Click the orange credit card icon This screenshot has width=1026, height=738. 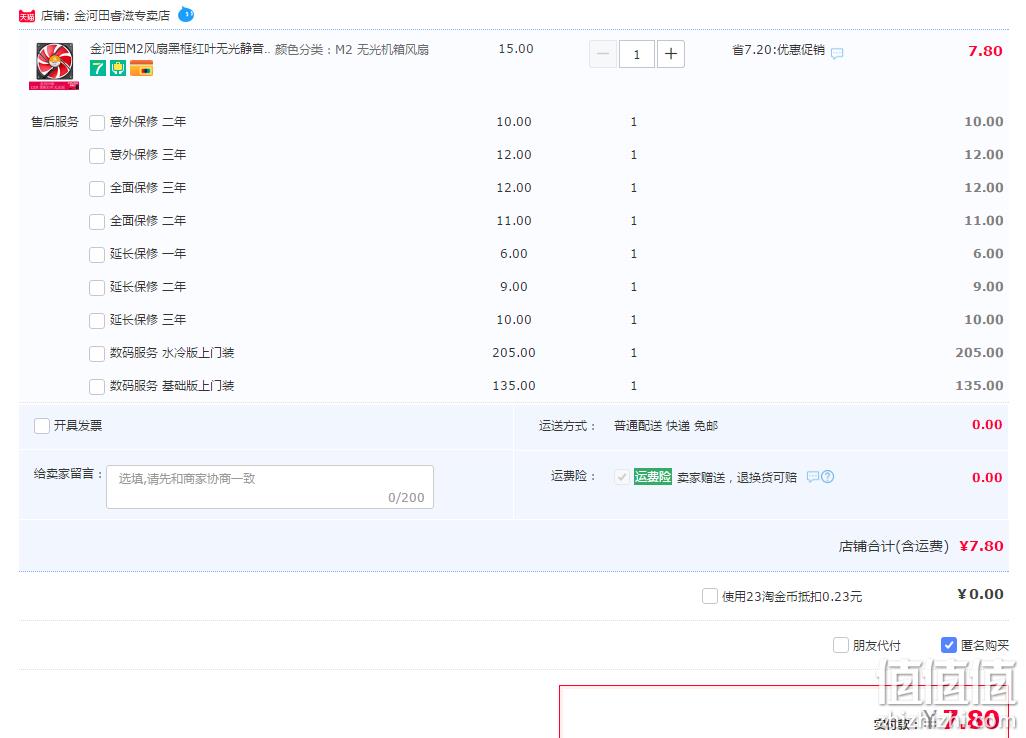pyautogui.click(x=141, y=68)
